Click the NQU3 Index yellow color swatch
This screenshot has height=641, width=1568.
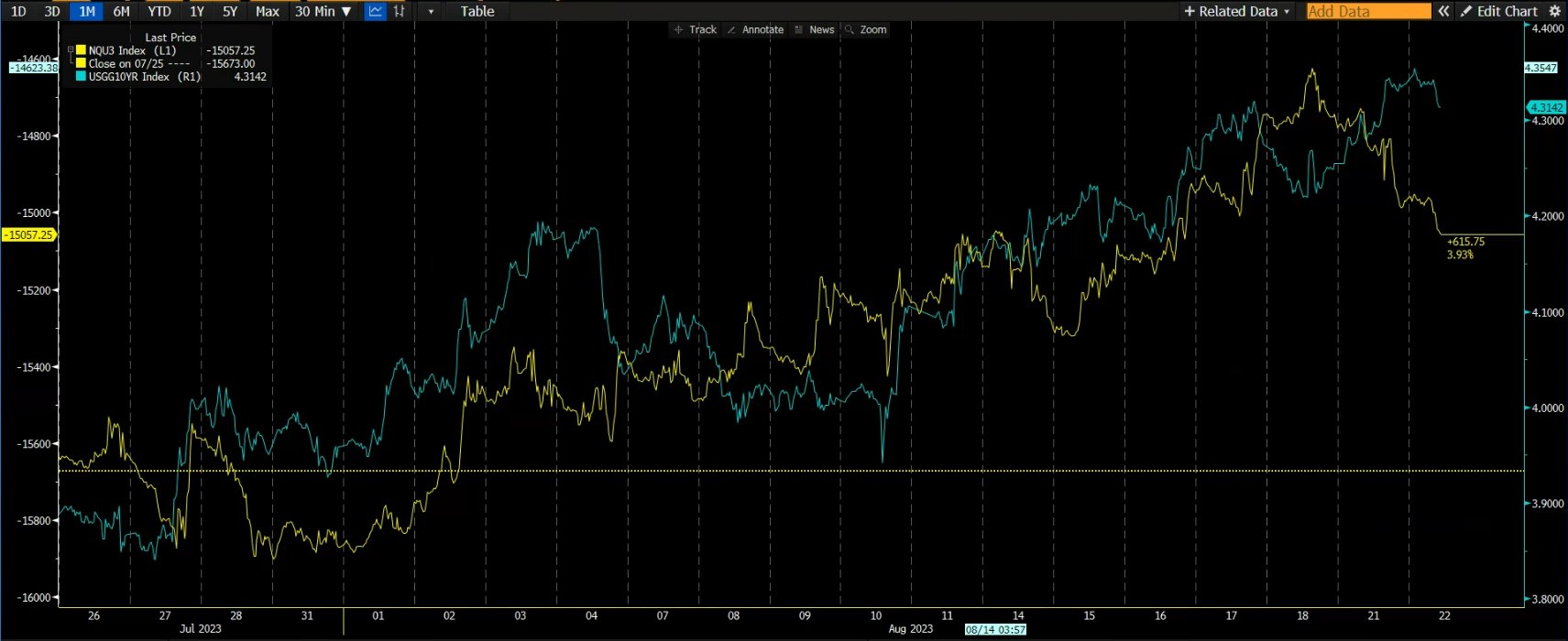click(x=81, y=50)
